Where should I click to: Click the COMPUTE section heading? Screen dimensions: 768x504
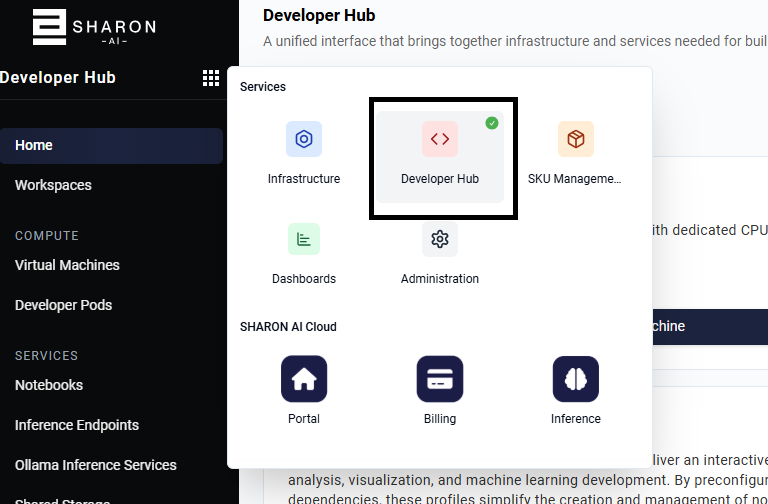pos(47,236)
